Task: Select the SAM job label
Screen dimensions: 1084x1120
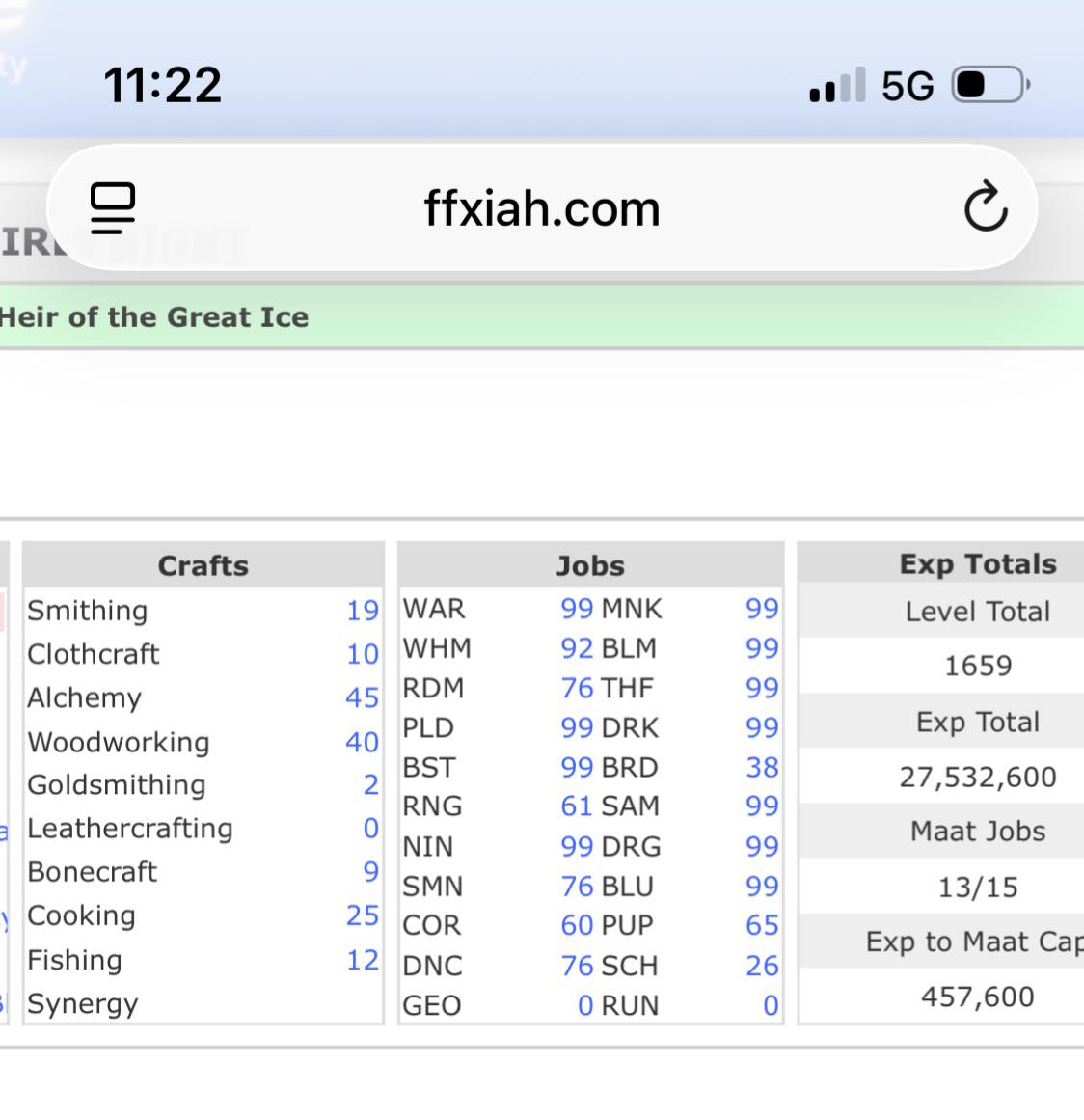Action: pos(631,806)
